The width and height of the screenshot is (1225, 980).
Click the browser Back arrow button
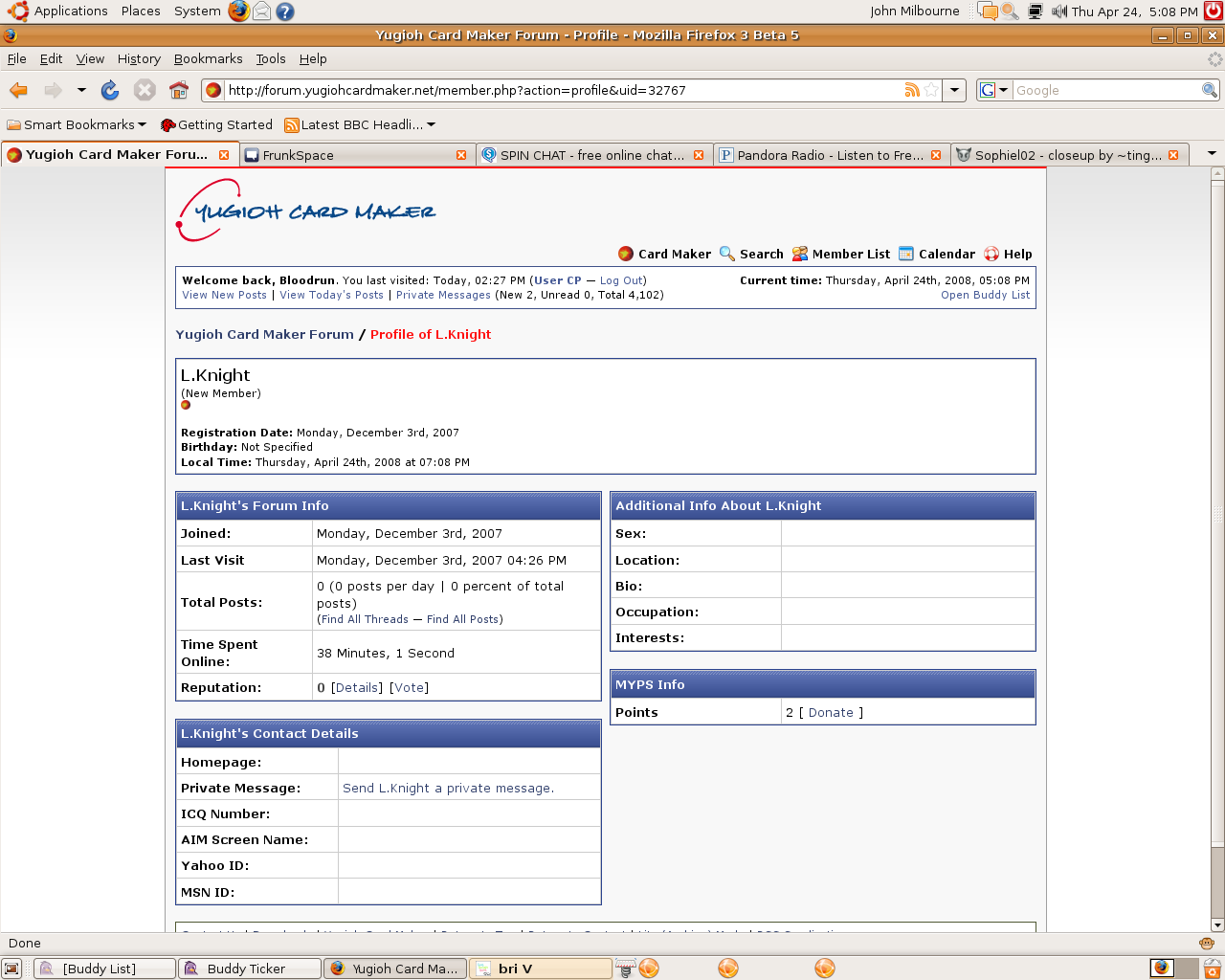coord(18,90)
